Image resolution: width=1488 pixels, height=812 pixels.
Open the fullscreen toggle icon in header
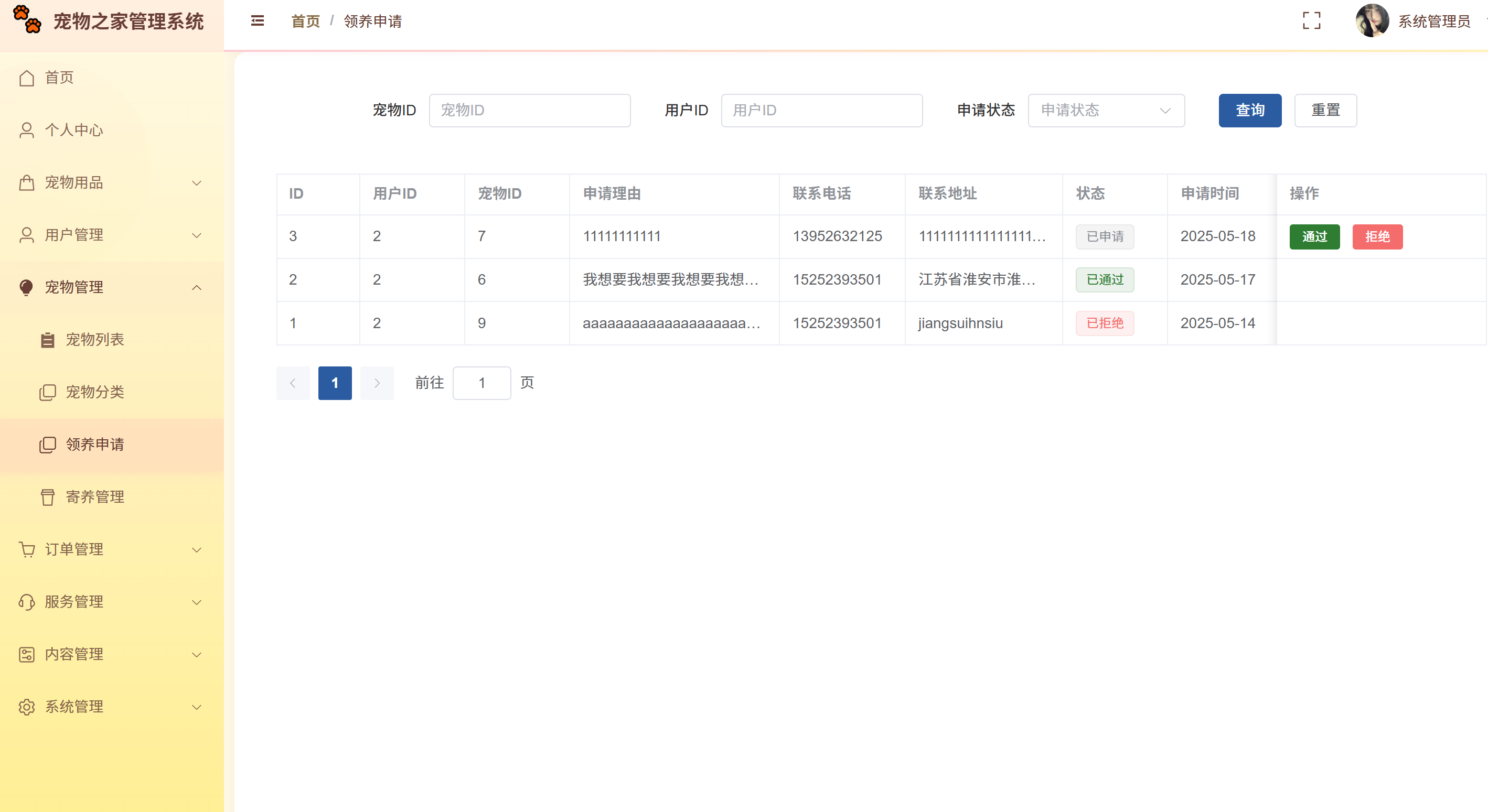coord(1312,21)
